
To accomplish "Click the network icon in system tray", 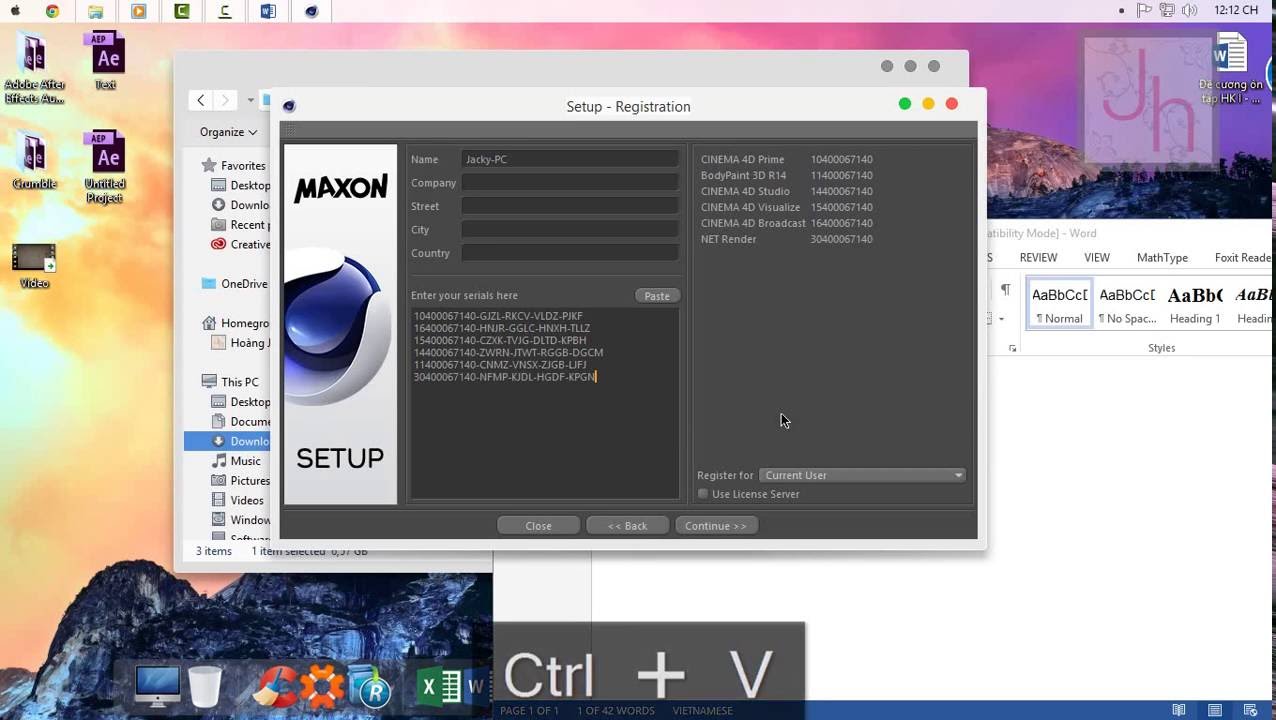I will pos(1167,10).
